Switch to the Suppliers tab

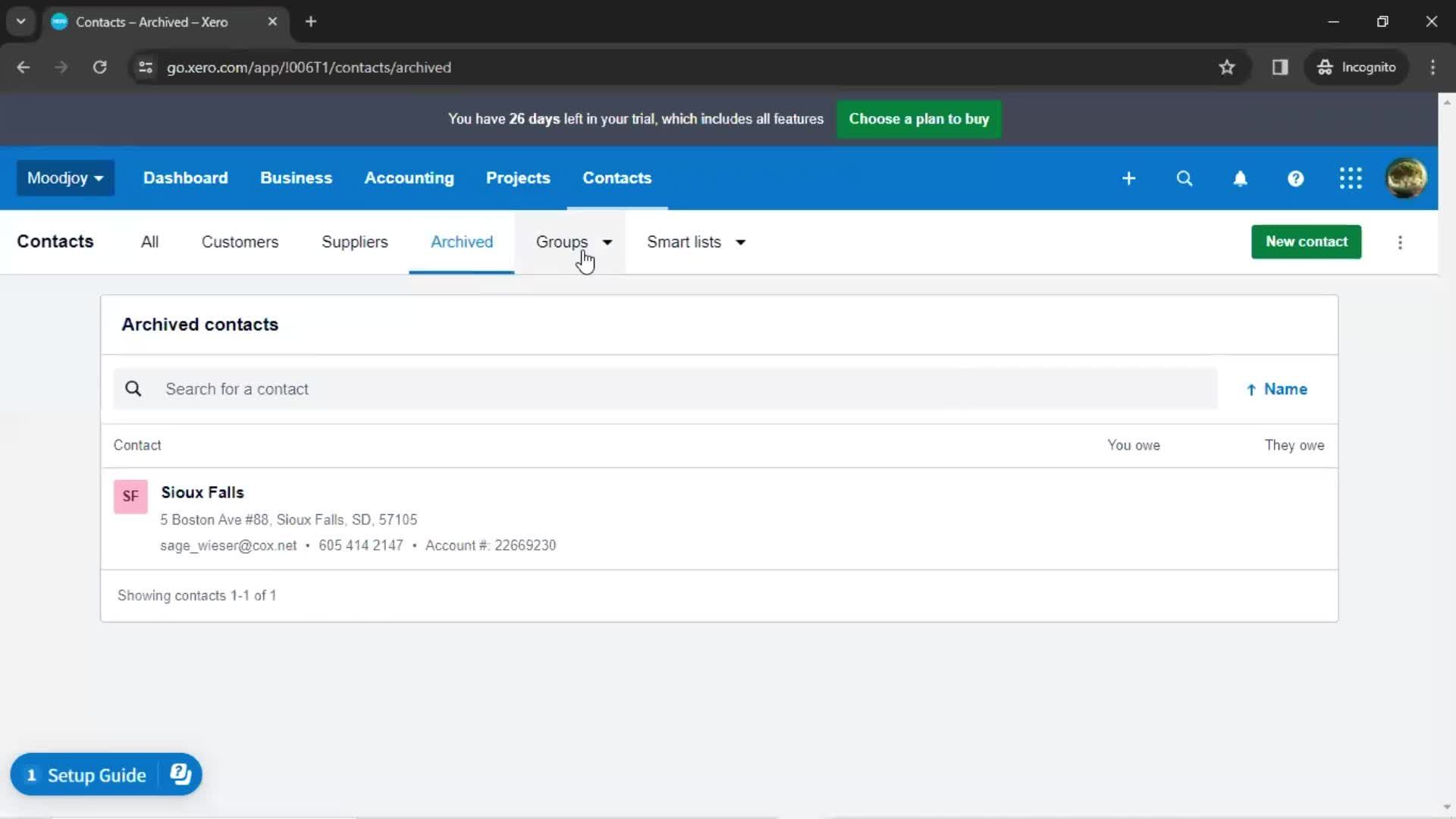(354, 243)
